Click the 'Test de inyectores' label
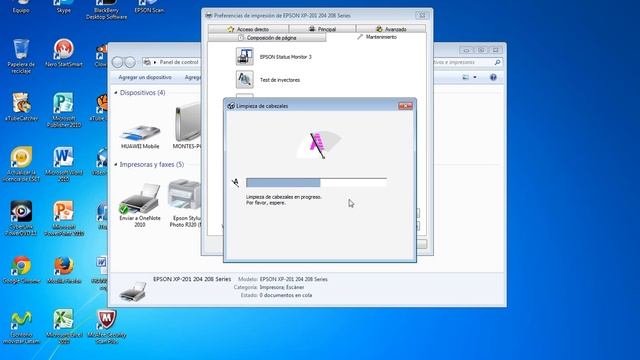The width and height of the screenshot is (640, 360). pos(280,80)
